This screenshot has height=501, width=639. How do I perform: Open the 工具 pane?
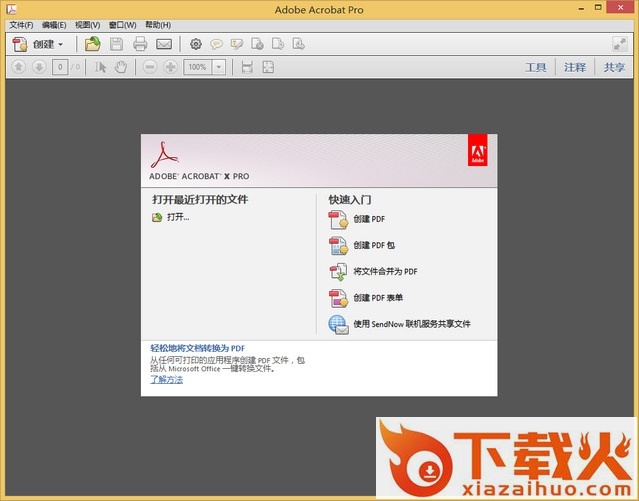pyautogui.click(x=535, y=67)
